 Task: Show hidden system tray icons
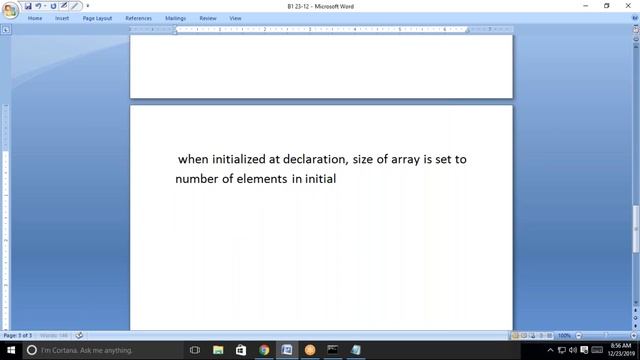550,350
